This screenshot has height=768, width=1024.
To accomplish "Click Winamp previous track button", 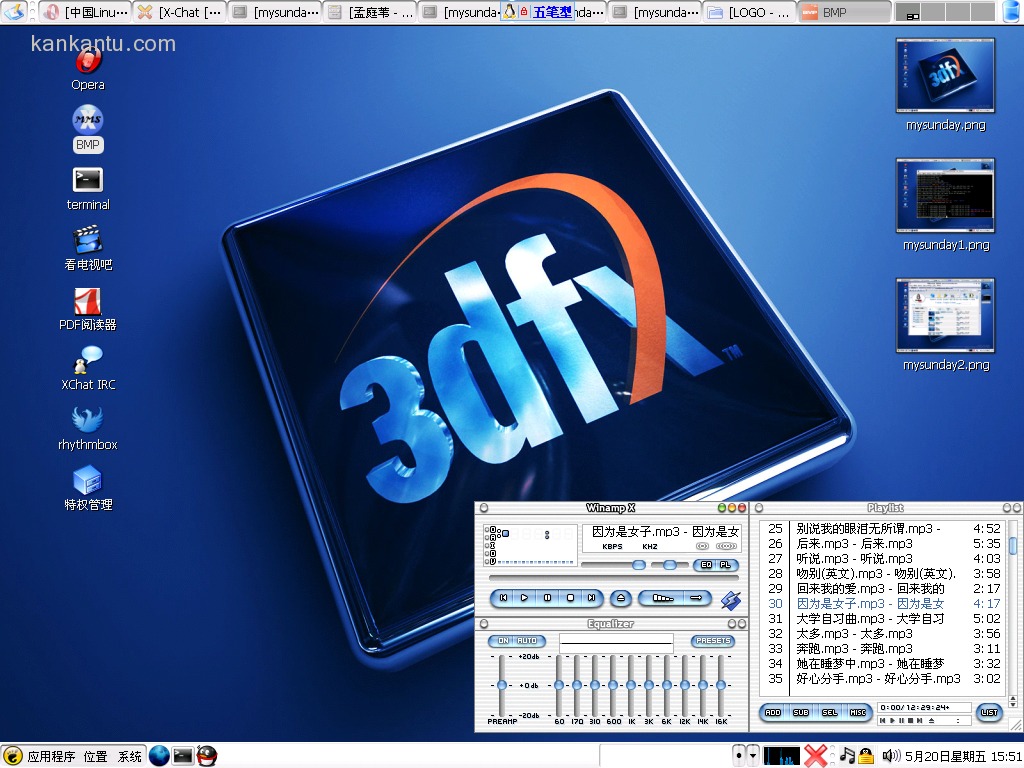I will point(503,598).
